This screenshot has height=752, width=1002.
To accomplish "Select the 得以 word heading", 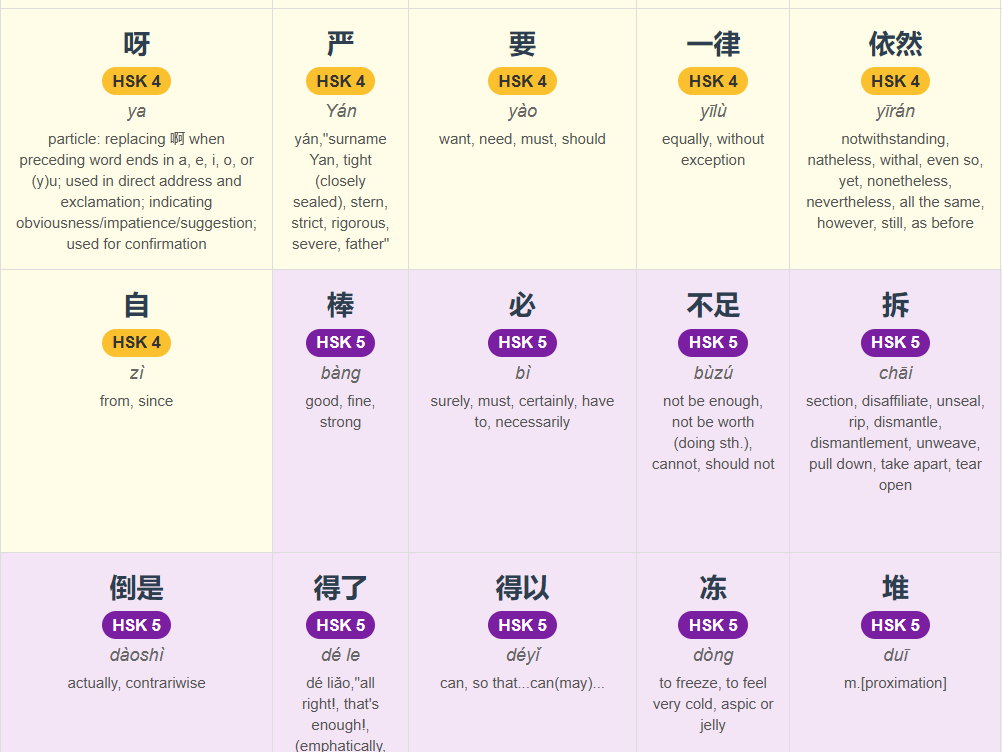I will click(x=522, y=587).
